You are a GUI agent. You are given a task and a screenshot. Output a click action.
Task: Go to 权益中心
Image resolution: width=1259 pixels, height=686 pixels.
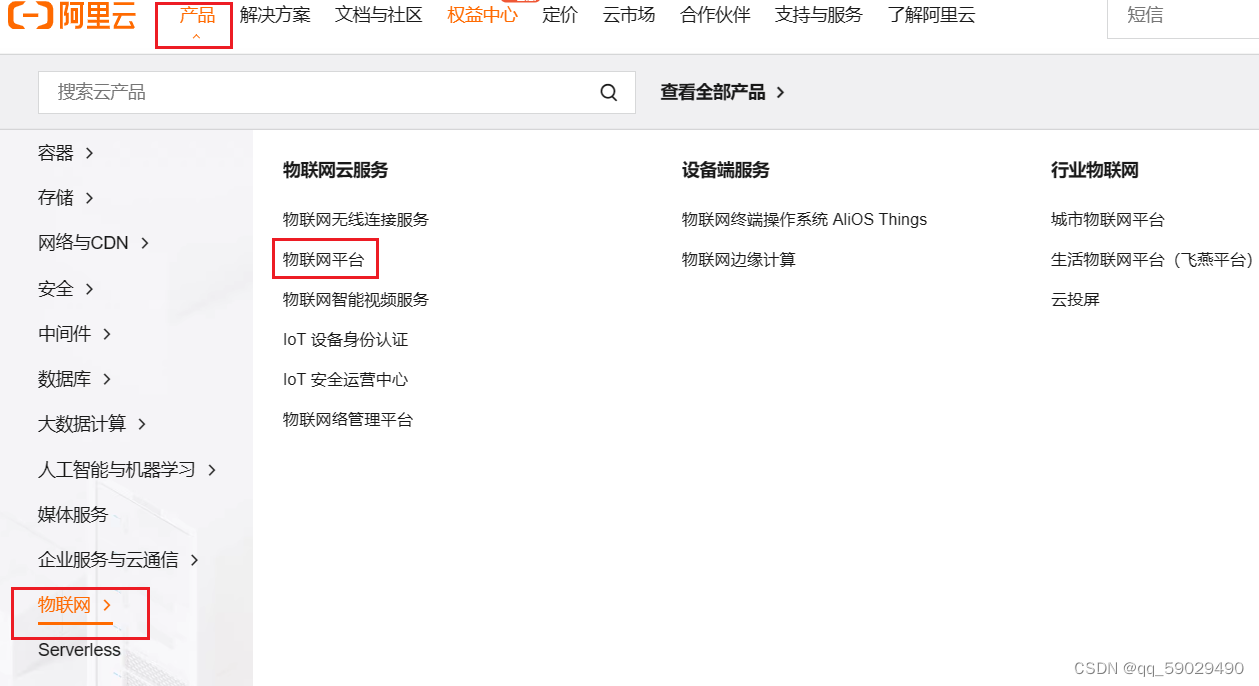(482, 16)
